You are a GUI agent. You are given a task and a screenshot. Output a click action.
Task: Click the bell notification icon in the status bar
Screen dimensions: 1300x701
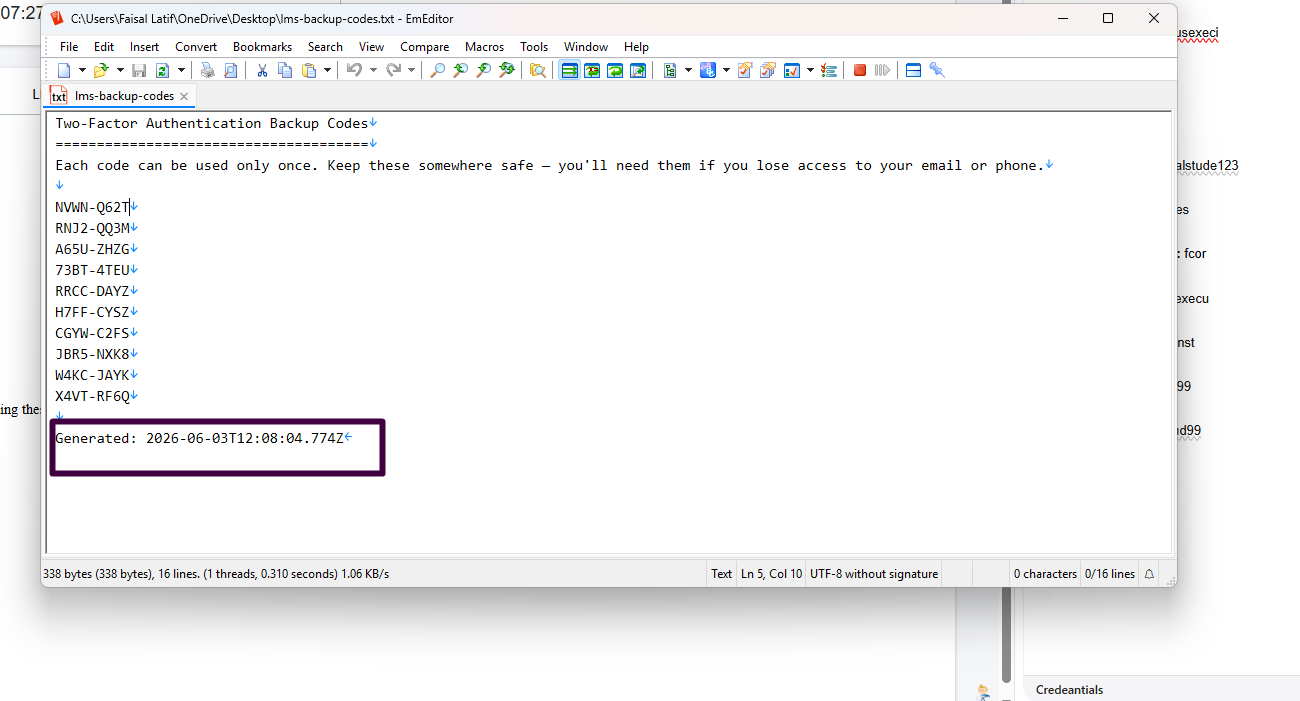pyautogui.click(x=1149, y=574)
